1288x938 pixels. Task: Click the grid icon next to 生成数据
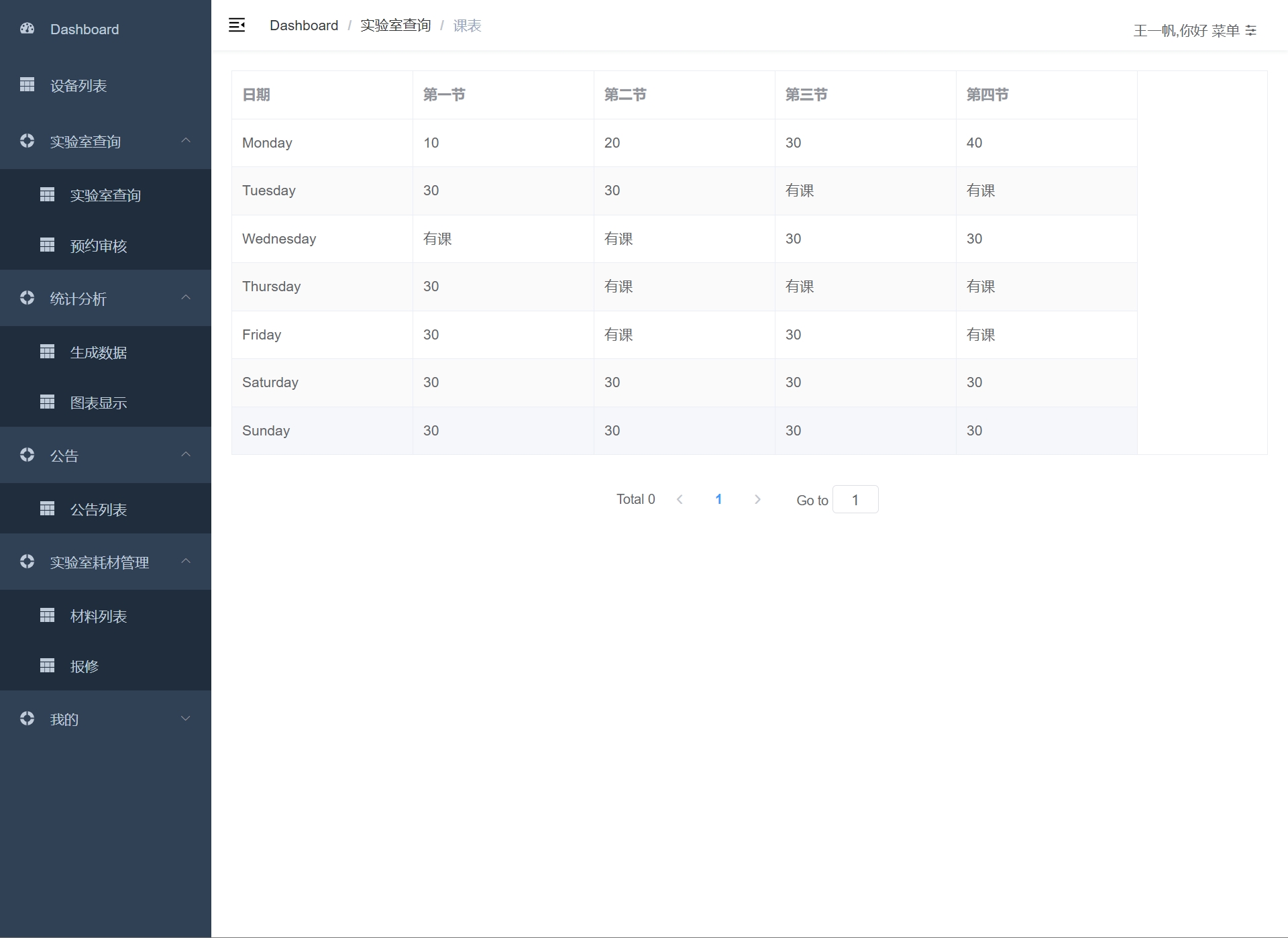click(47, 352)
